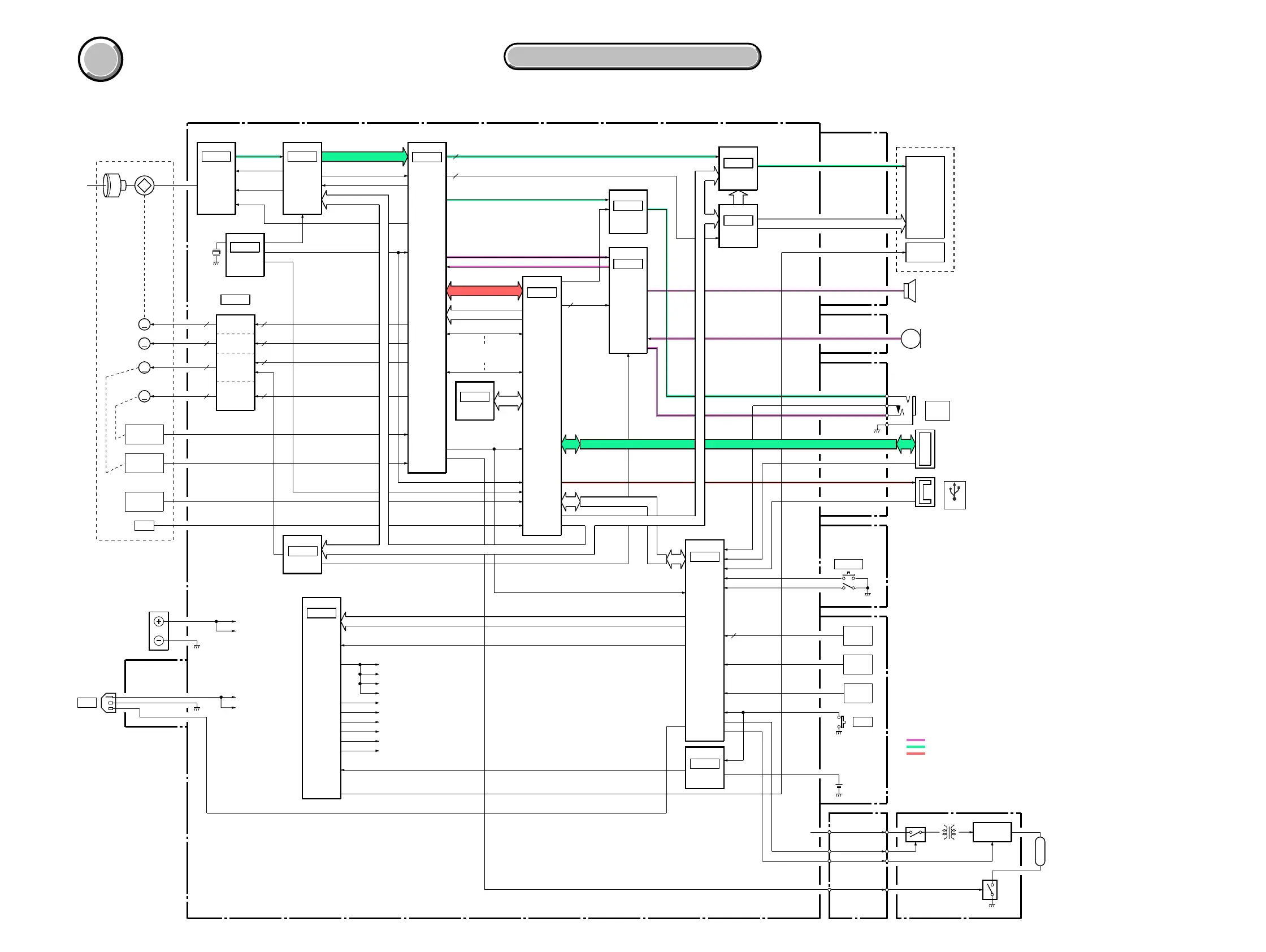Click the round microphone symbol

(x=910, y=338)
